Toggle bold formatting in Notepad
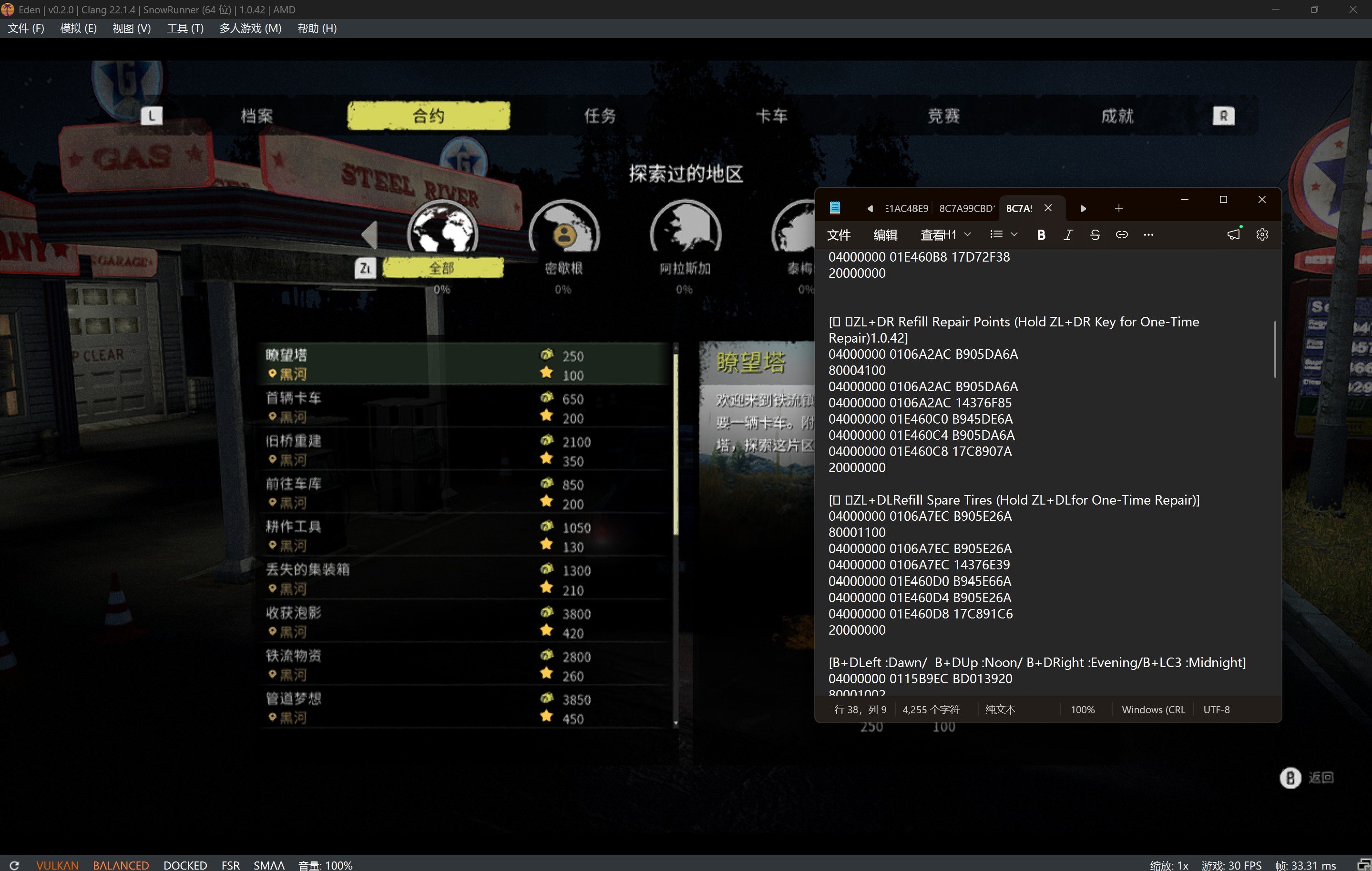The width and height of the screenshot is (1372, 871). pos(1041,235)
